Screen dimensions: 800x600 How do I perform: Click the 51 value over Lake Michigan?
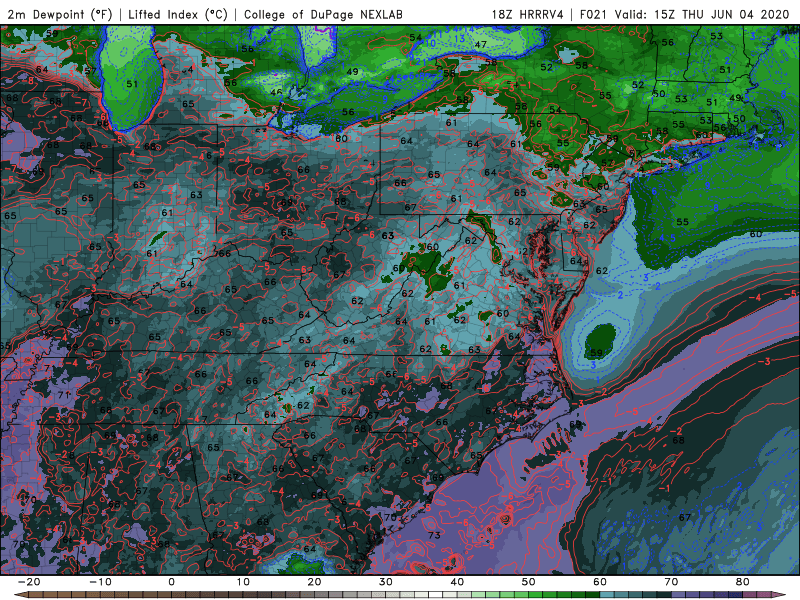pyautogui.click(x=132, y=84)
